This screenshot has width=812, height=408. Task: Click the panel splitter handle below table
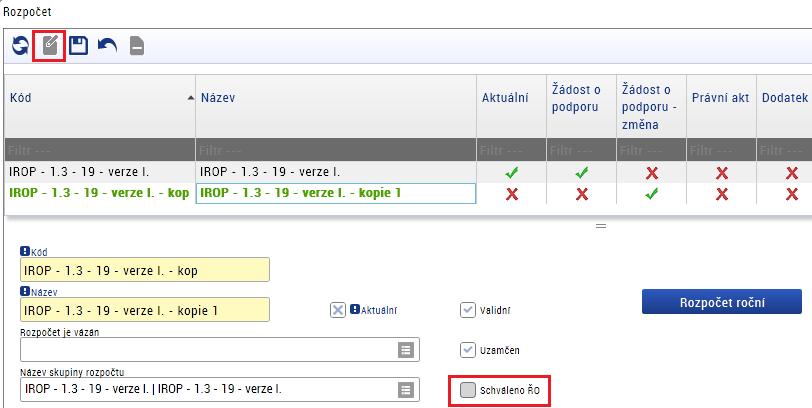601,226
